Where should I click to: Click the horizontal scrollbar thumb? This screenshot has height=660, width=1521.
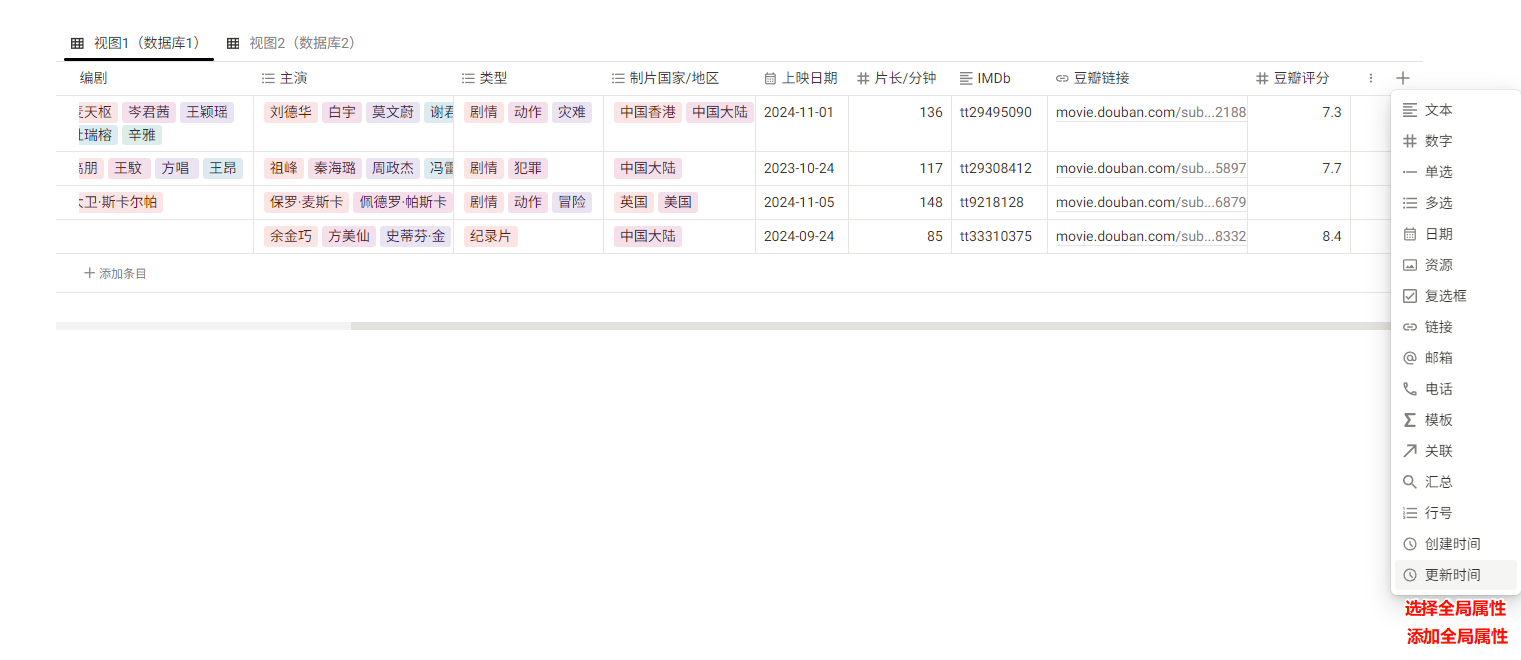click(870, 326)
